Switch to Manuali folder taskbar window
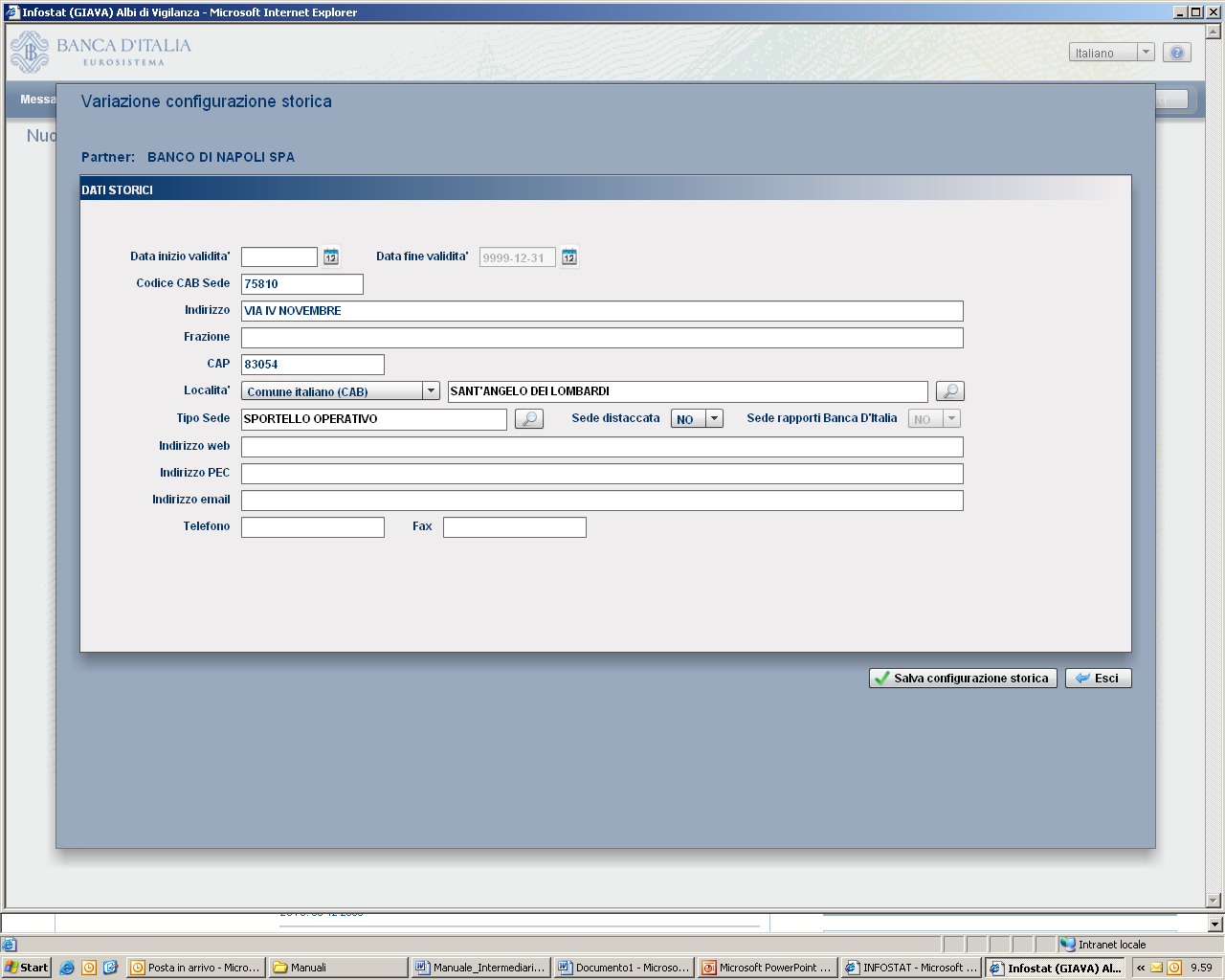Viewport: 1225px width, 980px height. [x=338, y=968]
